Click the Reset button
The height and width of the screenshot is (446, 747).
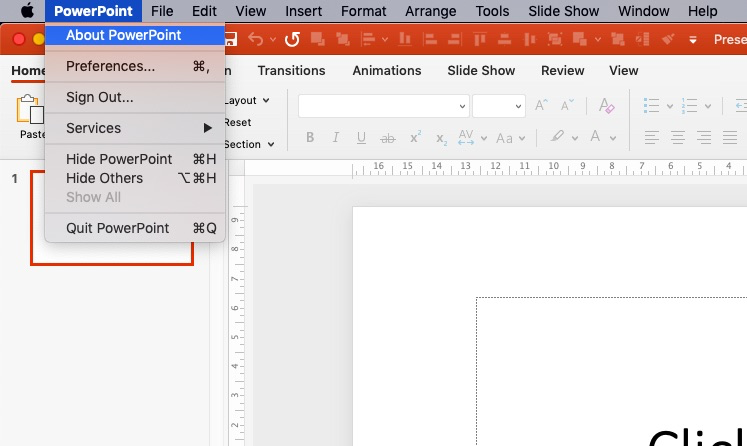[x=238, y=122]
